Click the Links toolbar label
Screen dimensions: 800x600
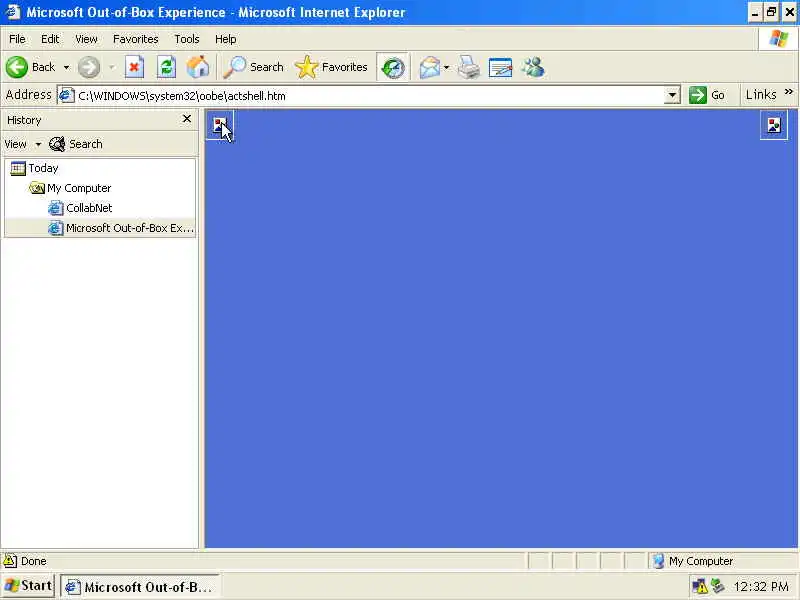tap(761, 95)
